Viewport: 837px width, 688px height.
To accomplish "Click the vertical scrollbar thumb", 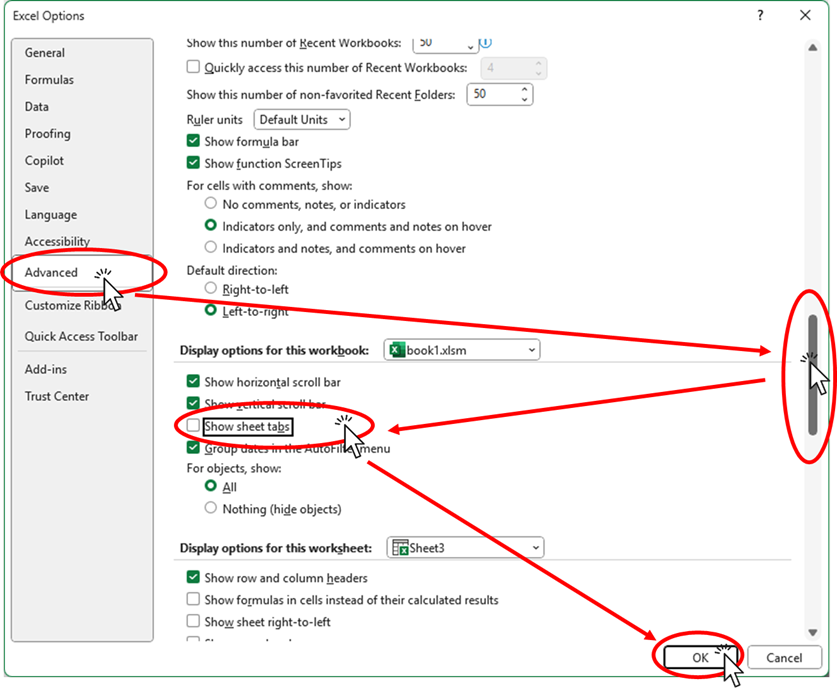I will pyautogui.click(x=812, y=375).
